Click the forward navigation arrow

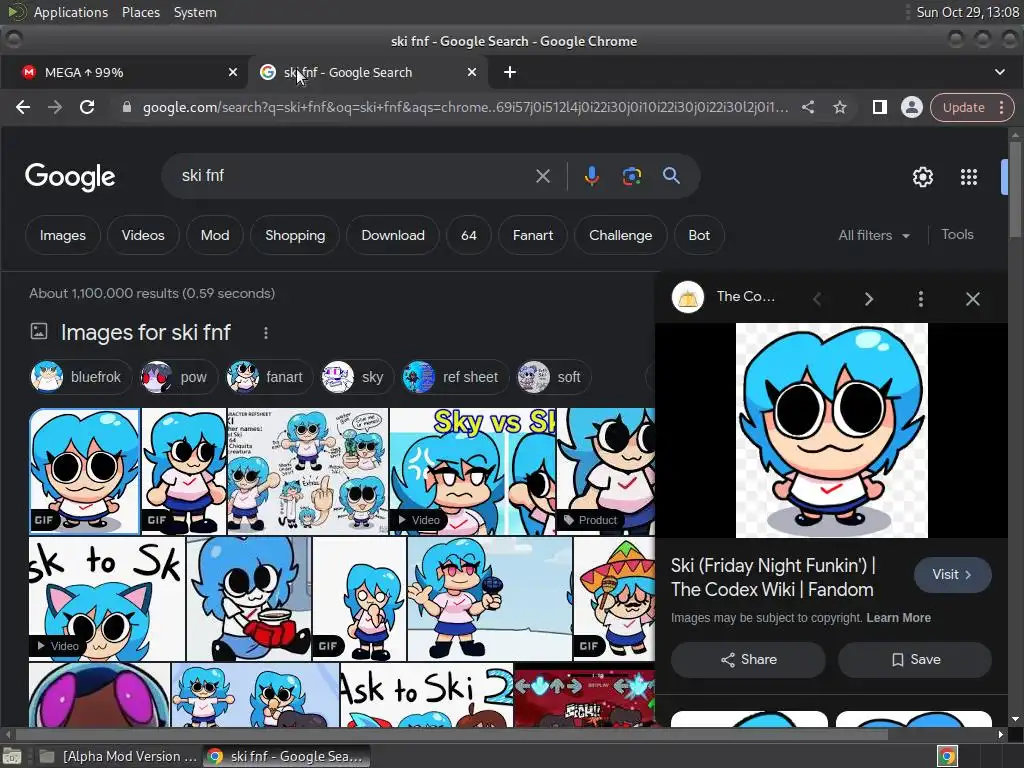point(55,107)
